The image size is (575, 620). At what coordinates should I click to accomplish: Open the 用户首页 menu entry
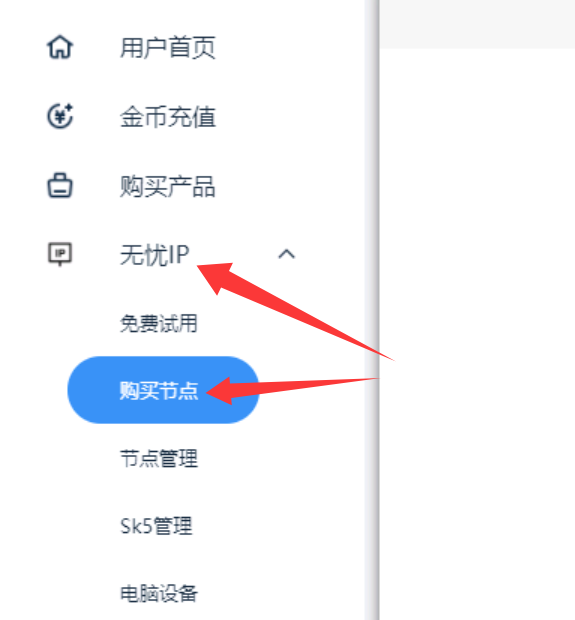(x=168, y=47)
